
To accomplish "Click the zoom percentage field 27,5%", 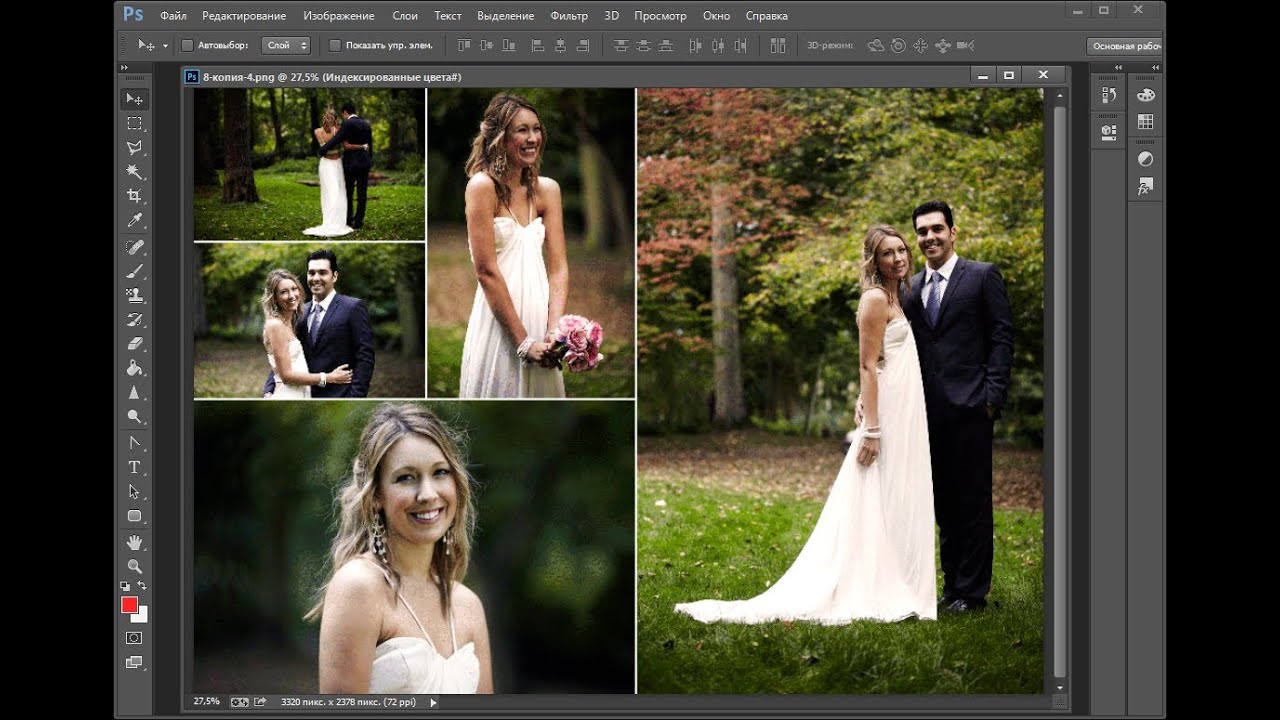I will tap(206, 702).
